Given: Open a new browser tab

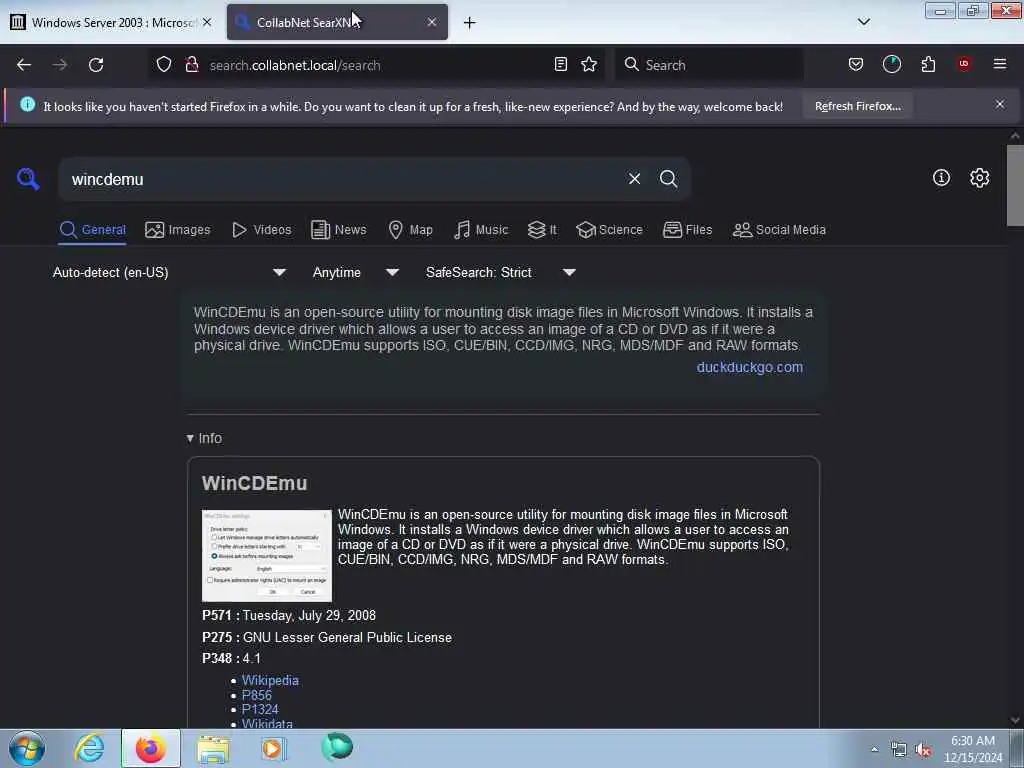Looking at the screenshot, I should pyautogui.click(x=470, y=23).
